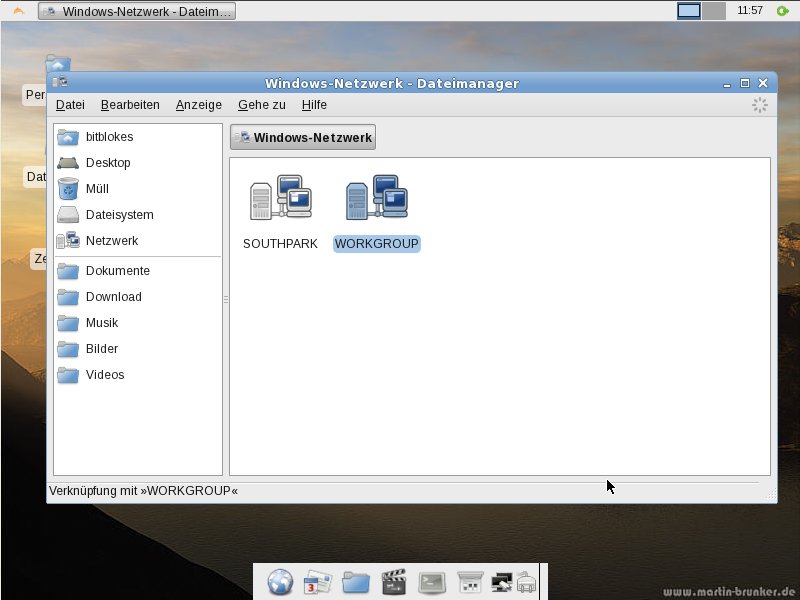
Task: Click the Windows-Netzwerk path bar button
Action: [x=303, y=137]
